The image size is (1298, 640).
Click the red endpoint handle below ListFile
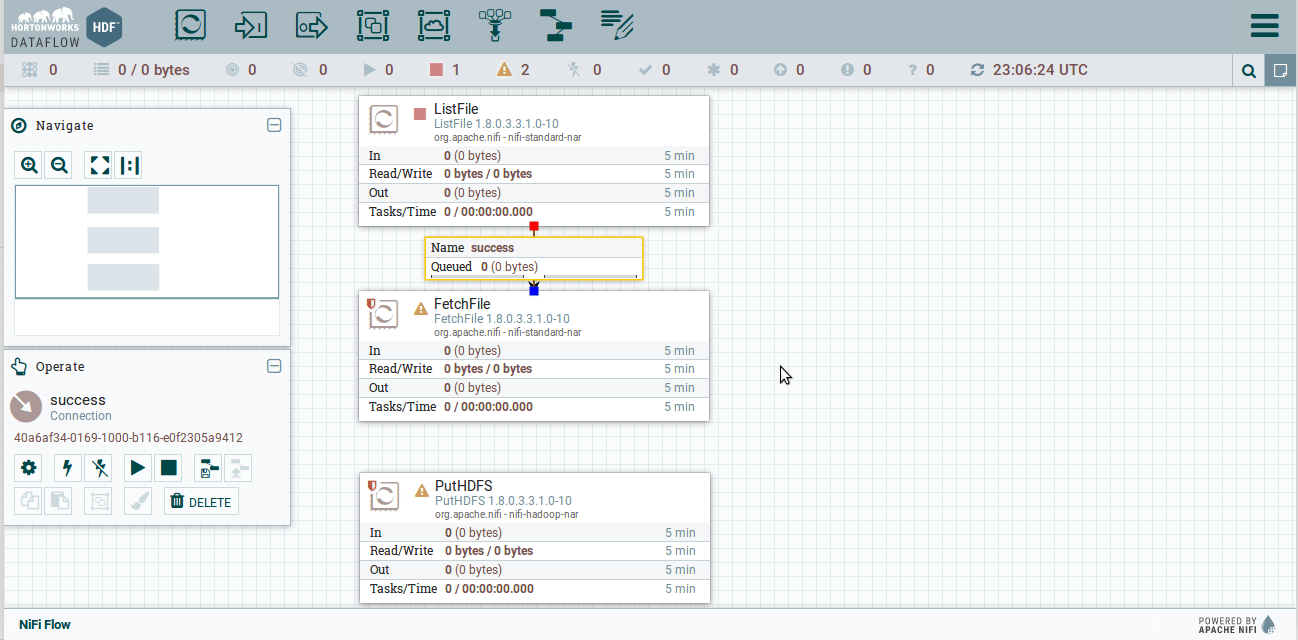534,227
